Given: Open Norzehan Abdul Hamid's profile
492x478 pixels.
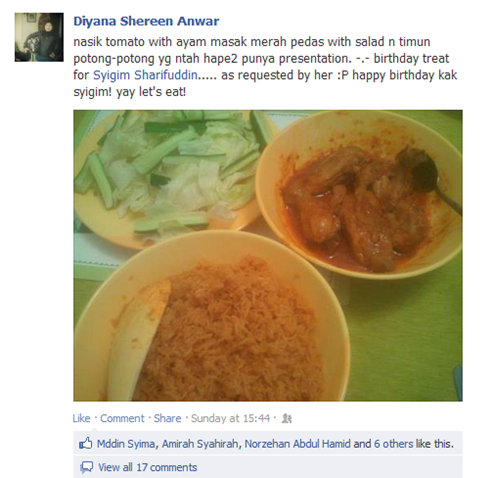Looking at the screenshot, I should click(x=297, y=444).
